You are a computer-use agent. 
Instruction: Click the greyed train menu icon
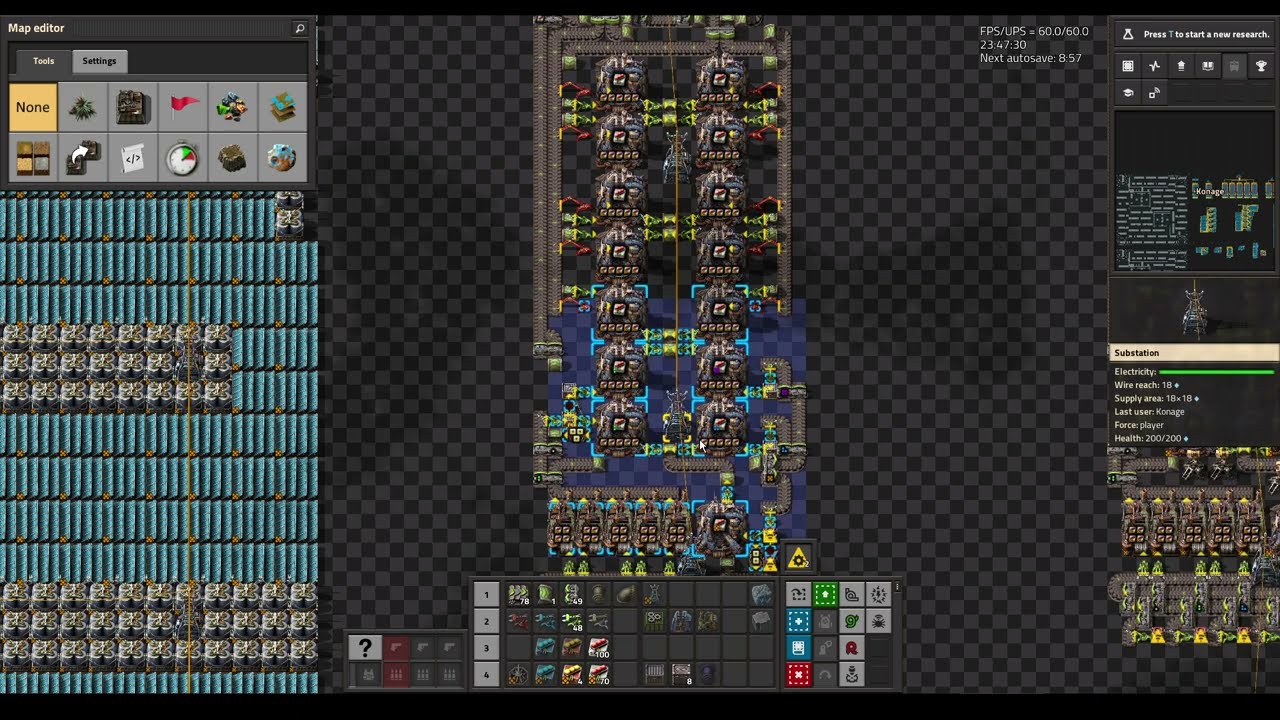(1234, 66)
